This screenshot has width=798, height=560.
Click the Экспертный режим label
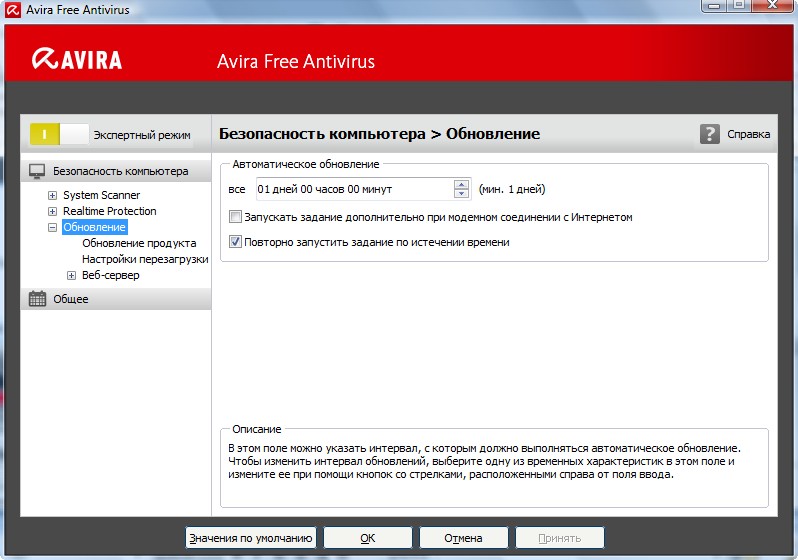point(142,135)
